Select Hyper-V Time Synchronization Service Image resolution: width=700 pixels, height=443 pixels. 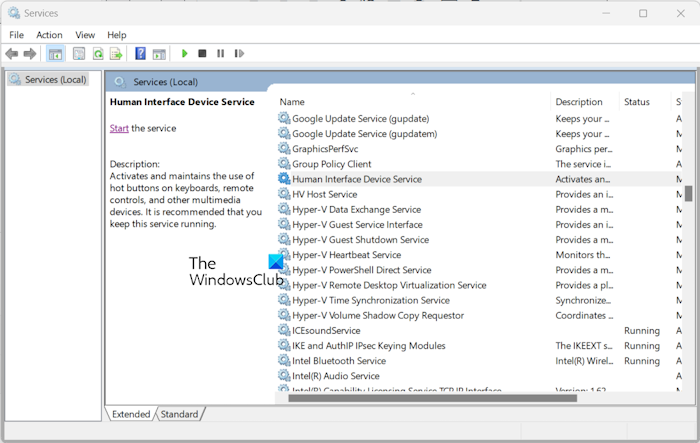pos(371,301)
